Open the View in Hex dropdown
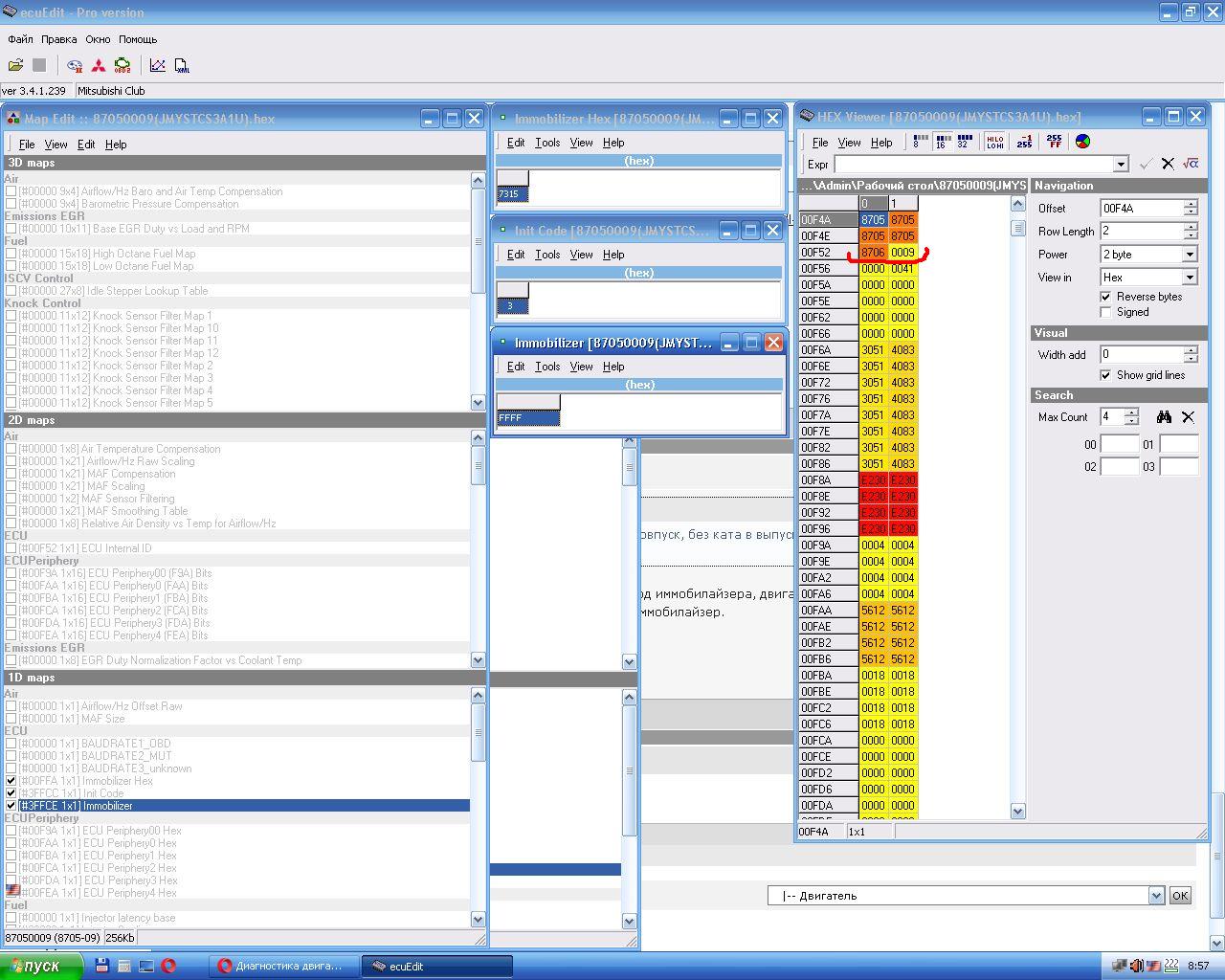The height and width of the screenshot is (980, 1225). click(x=1189, y=278)
